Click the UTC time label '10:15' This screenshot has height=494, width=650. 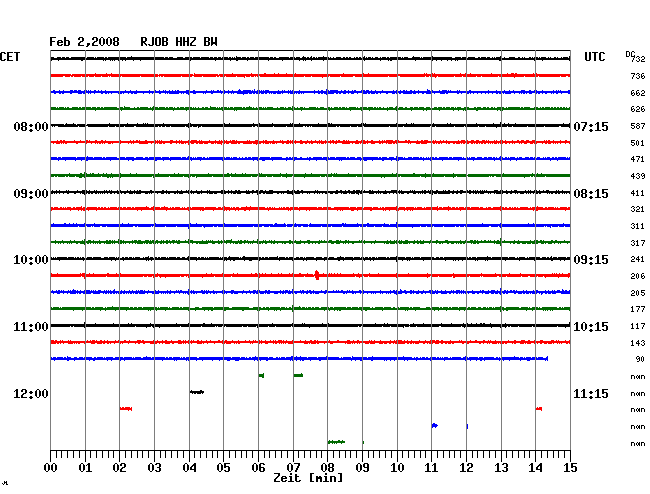point(591,327)
